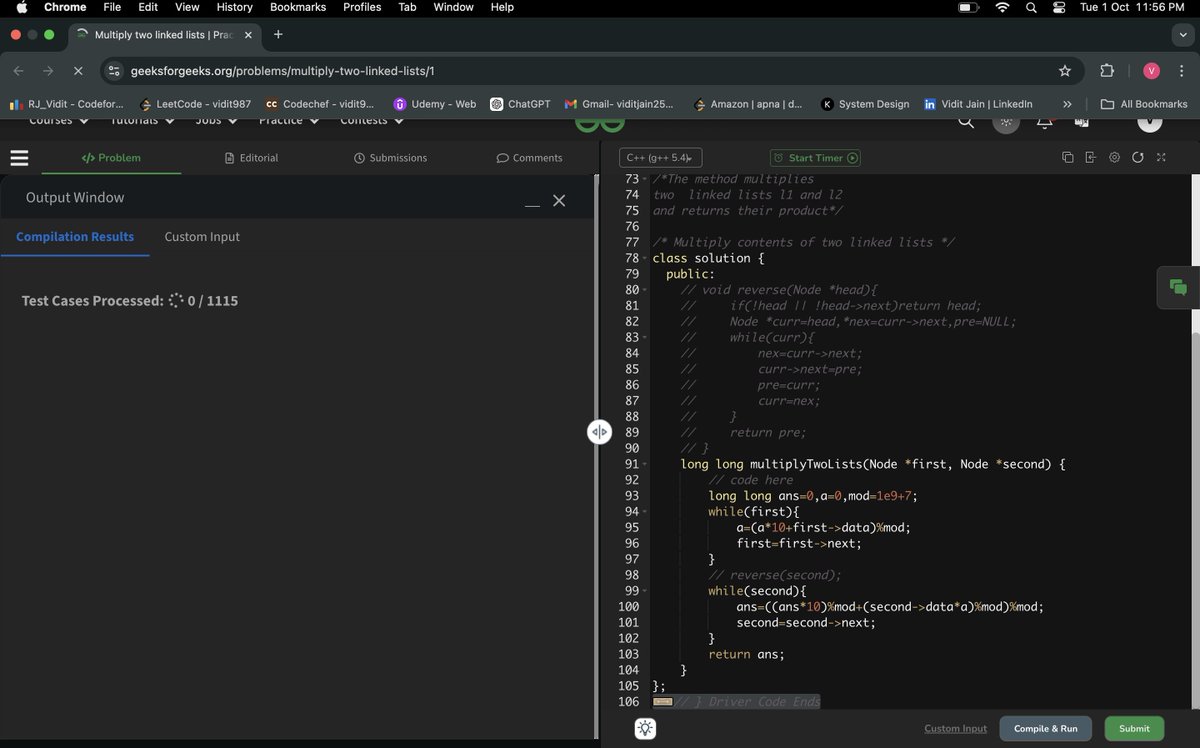Viewport: 1200px width, 748px height.
Task: Collapse the while loop fold at line 94
Action: (644, 512)
